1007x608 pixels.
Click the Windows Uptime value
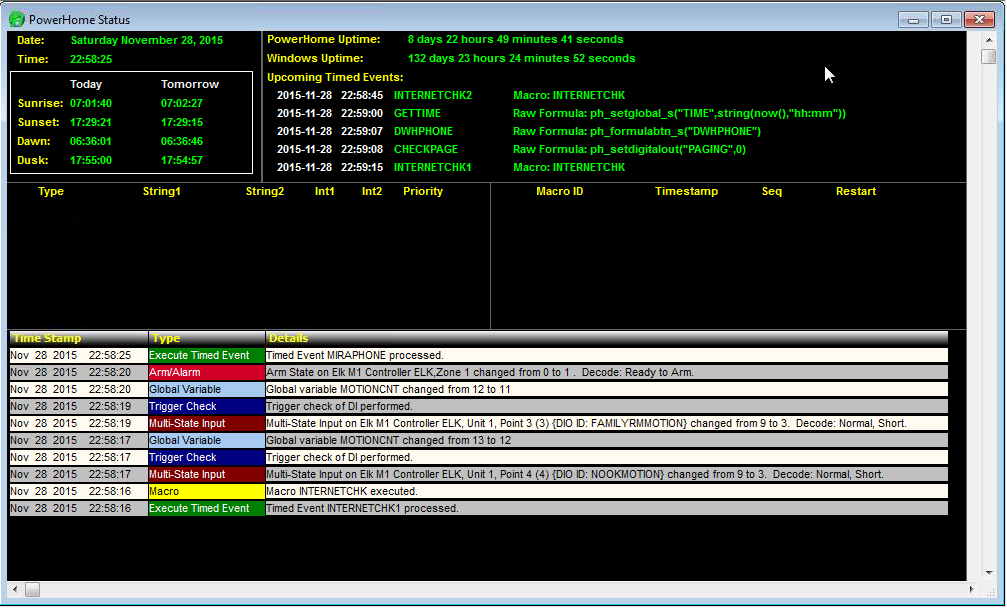click(521, 58)
